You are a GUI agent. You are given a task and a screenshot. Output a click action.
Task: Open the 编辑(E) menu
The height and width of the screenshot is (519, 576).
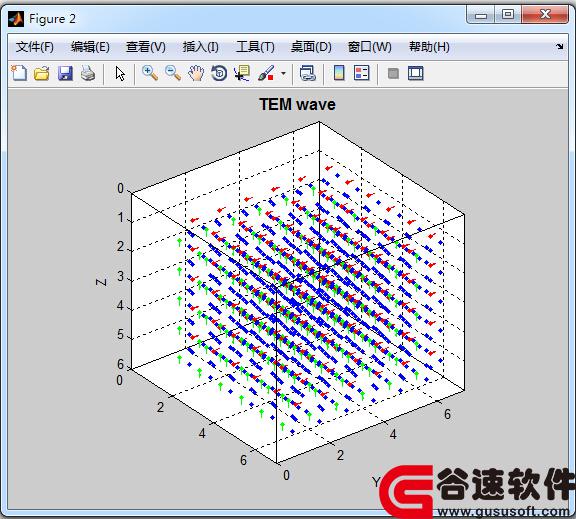point(90,47)
